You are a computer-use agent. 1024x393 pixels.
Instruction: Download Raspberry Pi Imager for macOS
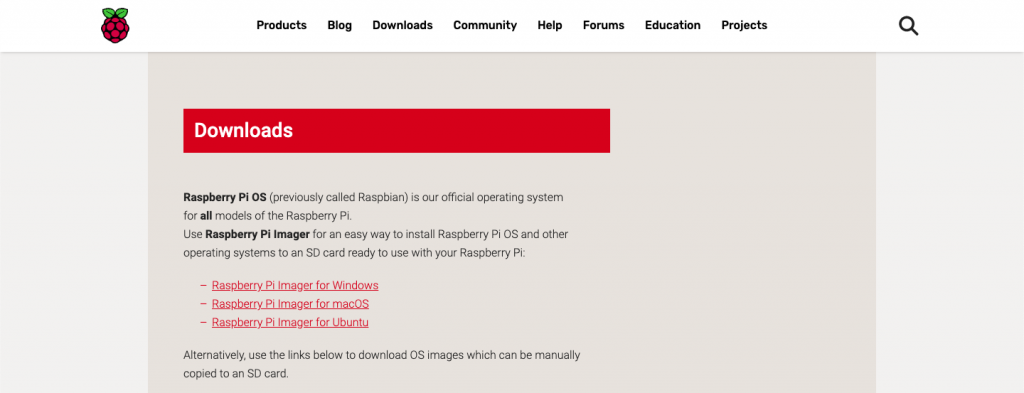click(291, 304)
